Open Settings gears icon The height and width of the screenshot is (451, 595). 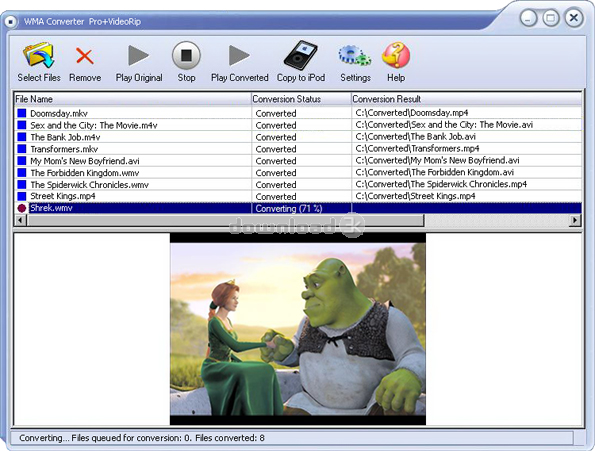pyautogui.click(x=355, y=56)
